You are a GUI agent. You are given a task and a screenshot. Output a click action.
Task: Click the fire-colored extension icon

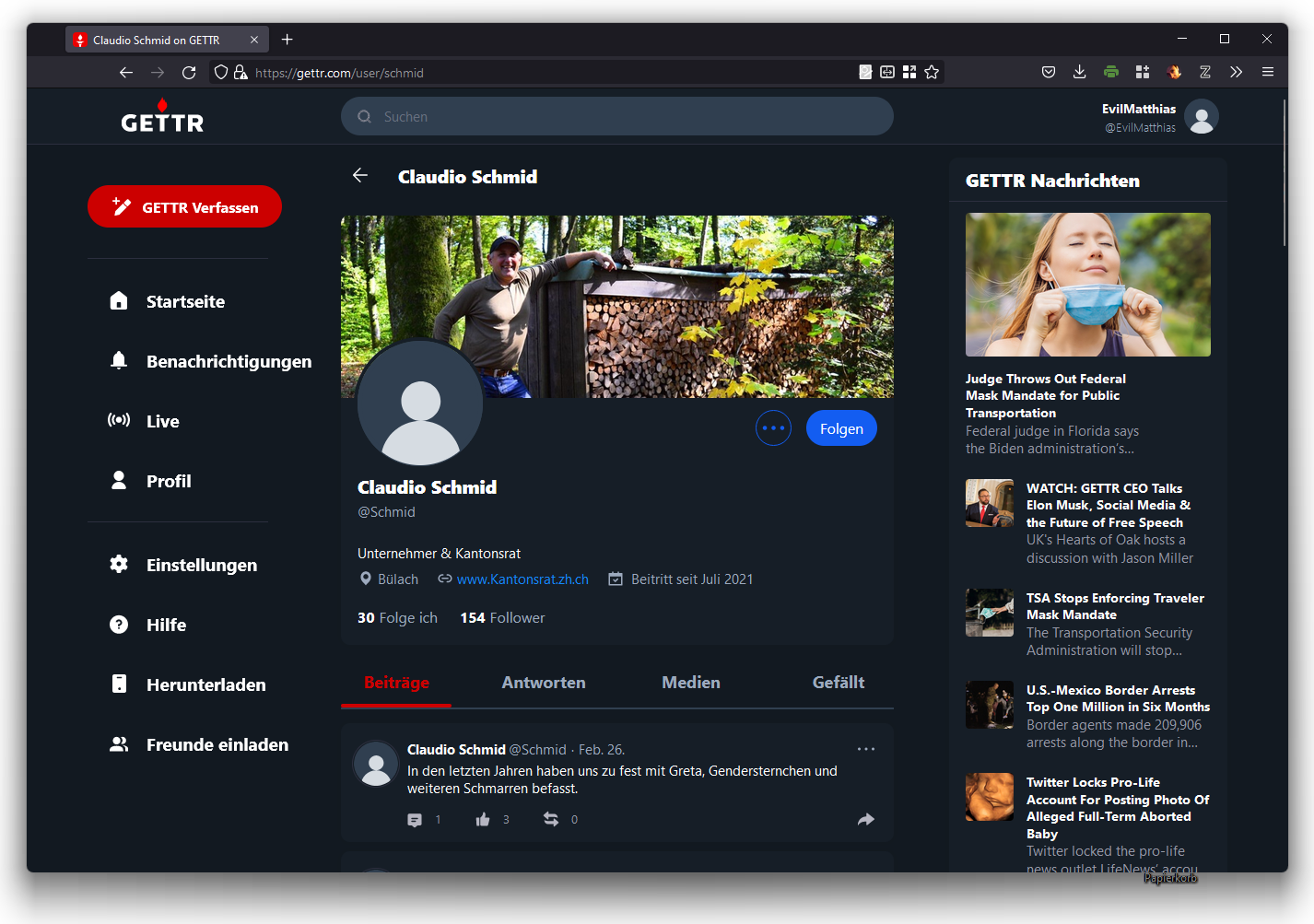1174,72
